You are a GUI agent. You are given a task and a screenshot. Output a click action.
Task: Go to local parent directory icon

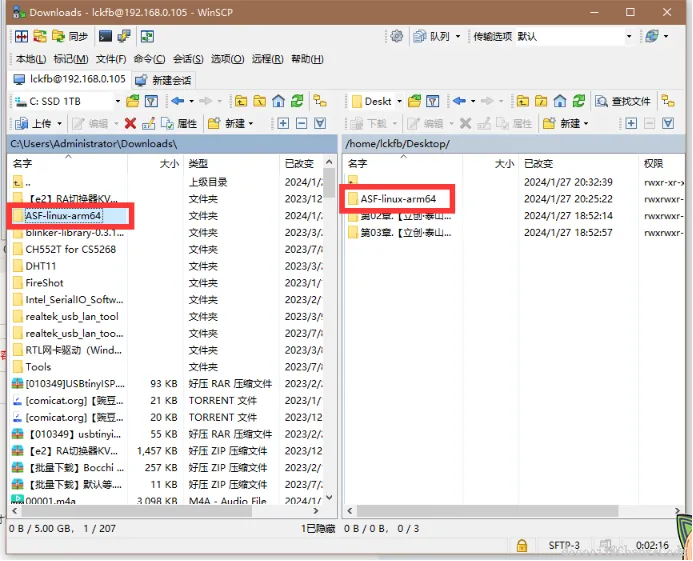click(x=241, y=101)
